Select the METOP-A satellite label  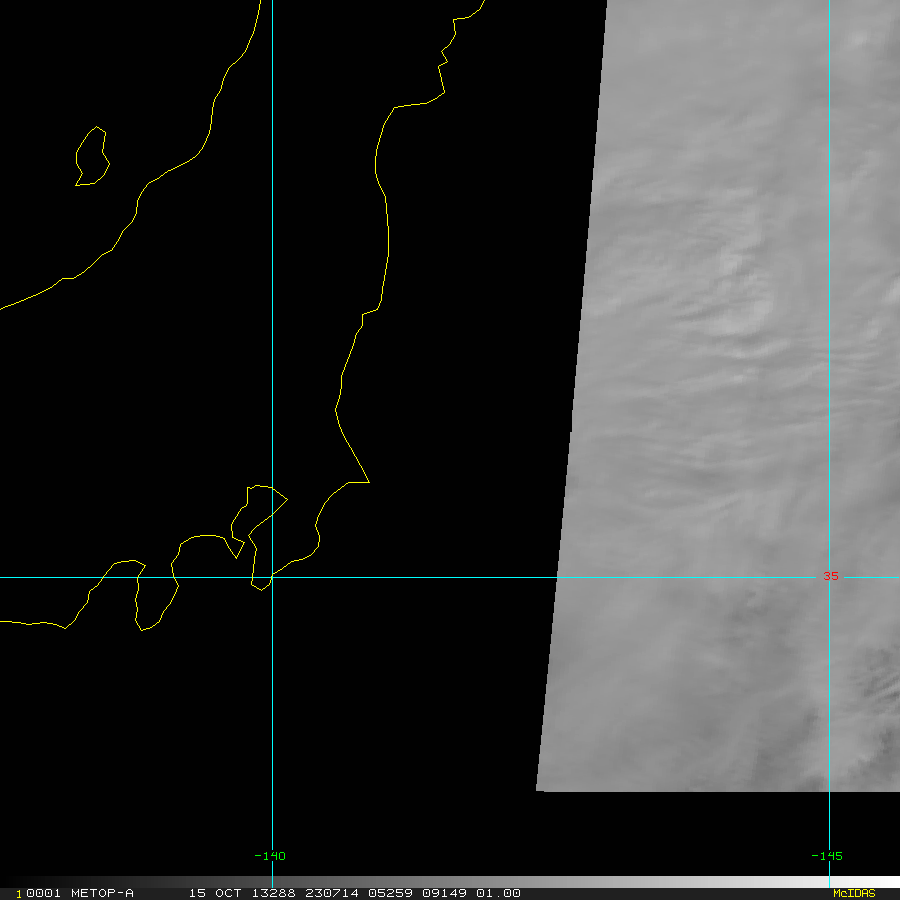102,893
